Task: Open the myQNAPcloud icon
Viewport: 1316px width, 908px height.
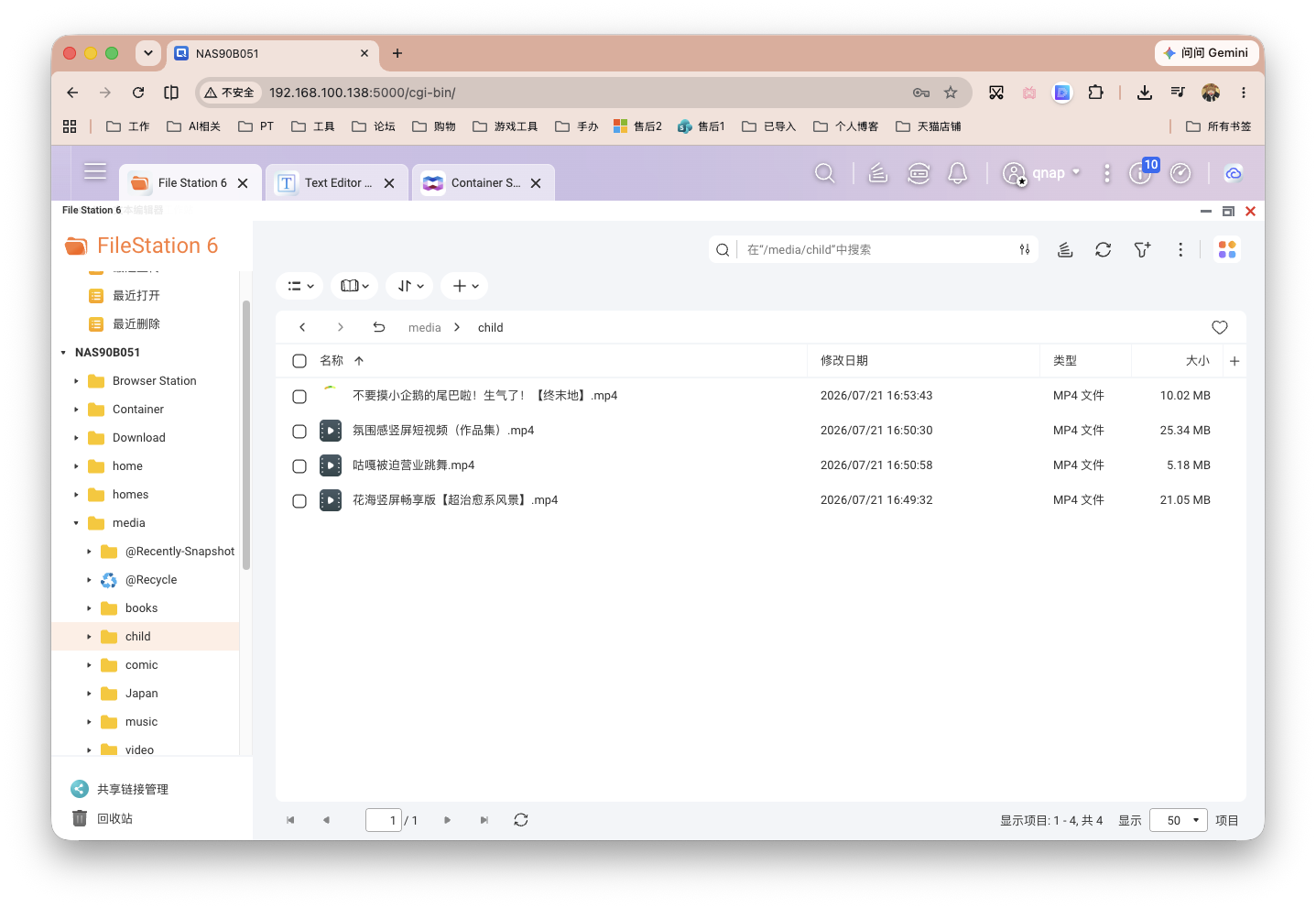Action: (x=1233, y=173)
